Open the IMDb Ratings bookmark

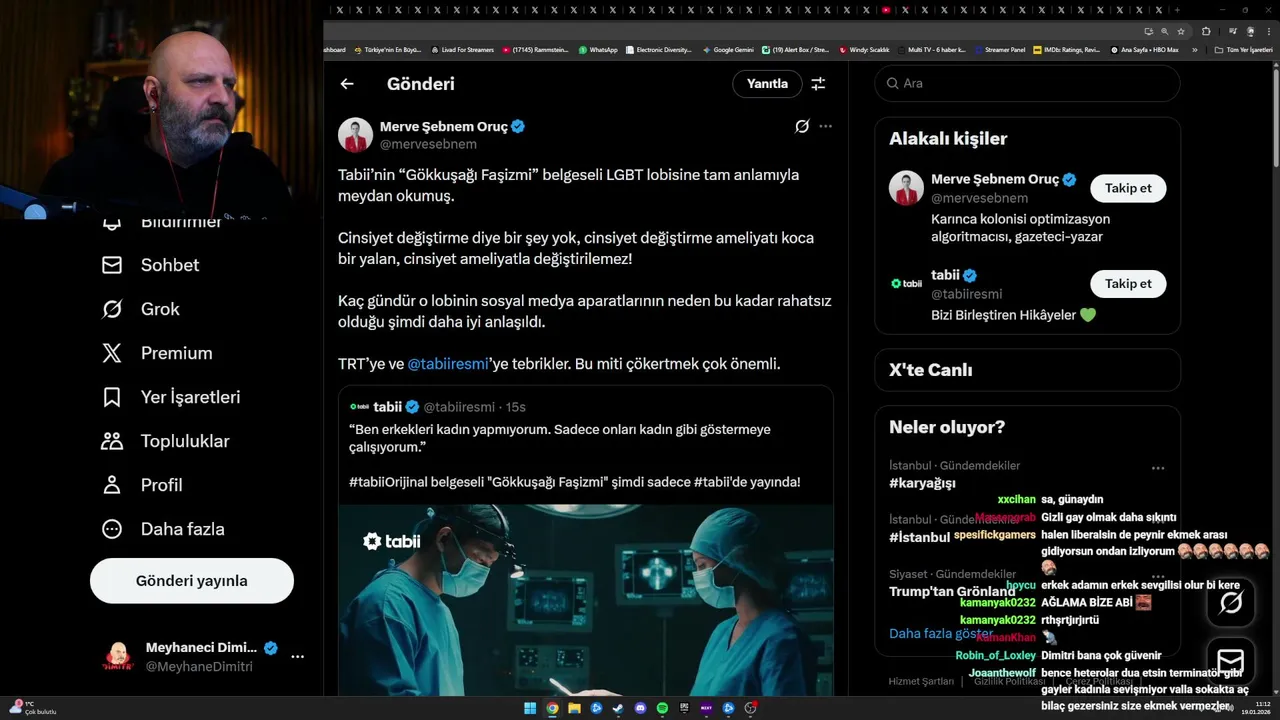click(x=1066, y=50)
